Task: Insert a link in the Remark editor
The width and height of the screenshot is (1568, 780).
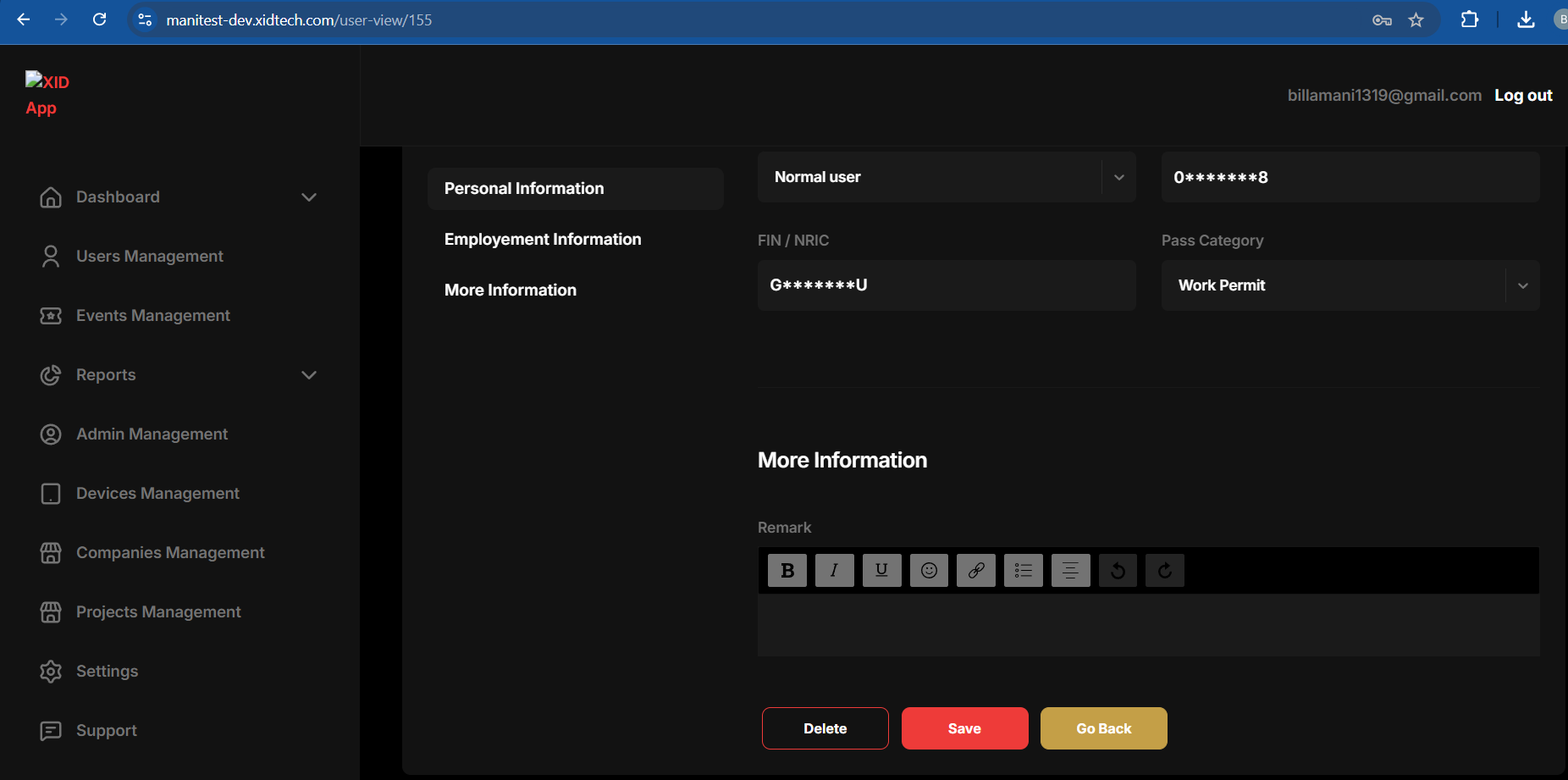Action: (976, 570)
